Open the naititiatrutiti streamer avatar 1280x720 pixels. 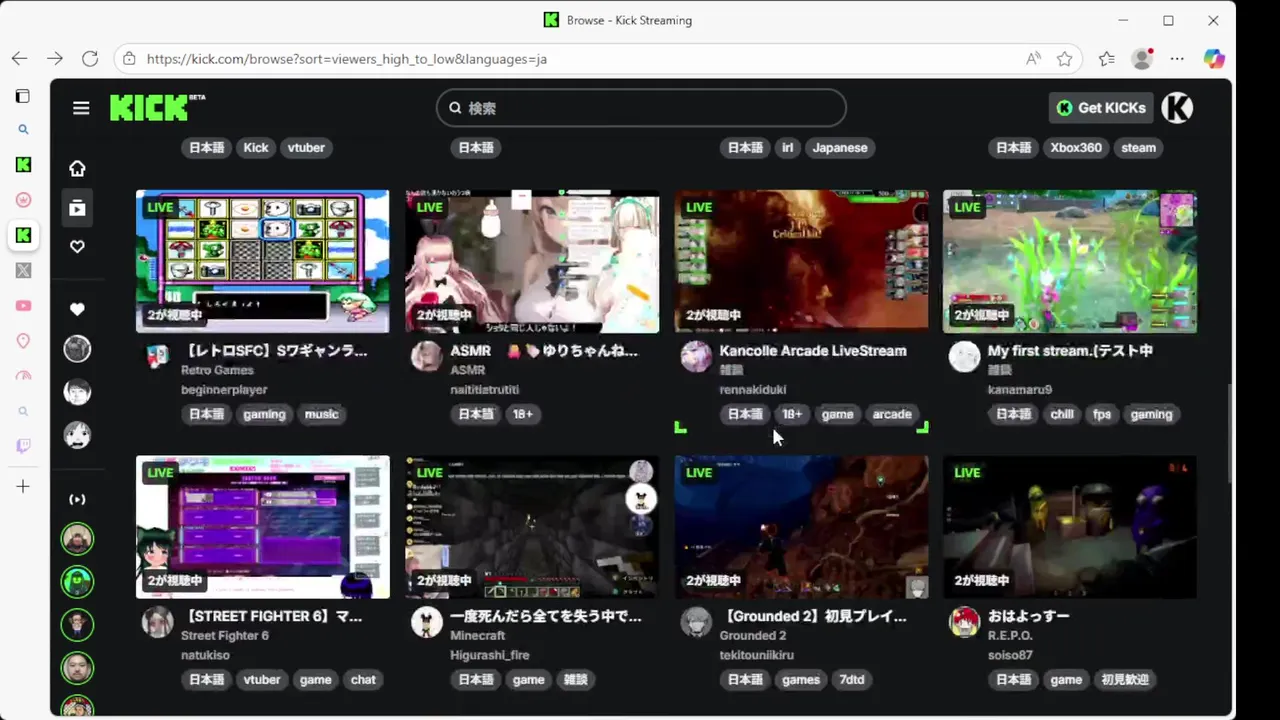427,357
